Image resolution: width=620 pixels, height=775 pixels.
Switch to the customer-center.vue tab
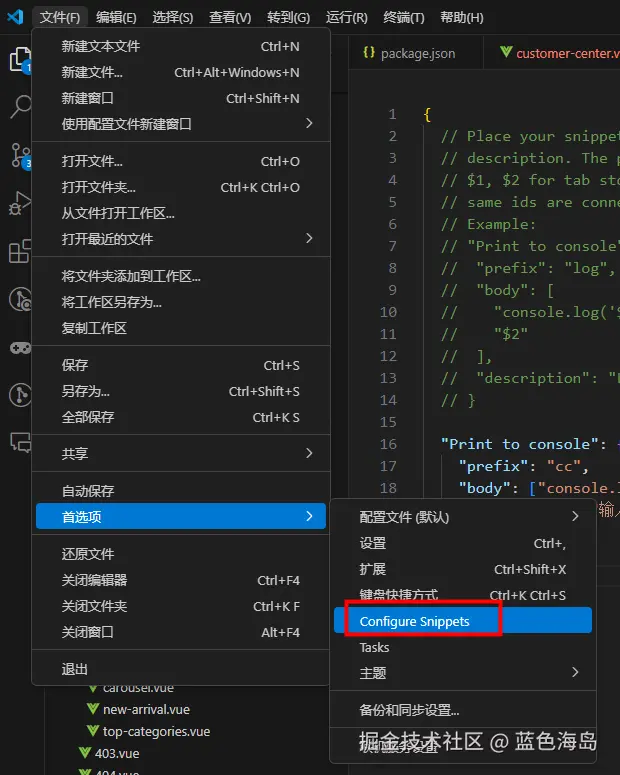552,53
